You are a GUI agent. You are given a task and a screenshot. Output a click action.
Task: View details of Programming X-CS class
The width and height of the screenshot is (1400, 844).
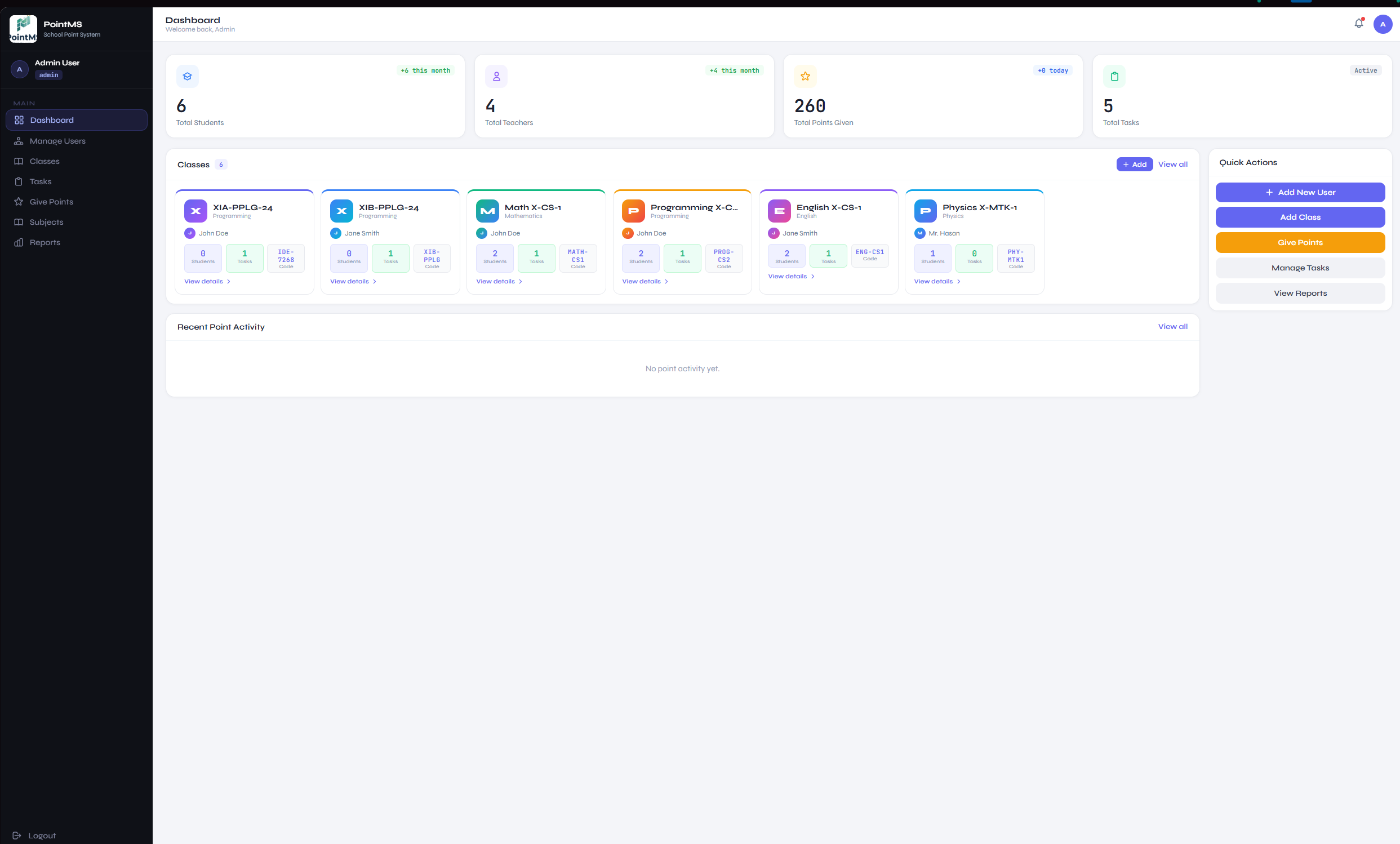coord(646,281)
